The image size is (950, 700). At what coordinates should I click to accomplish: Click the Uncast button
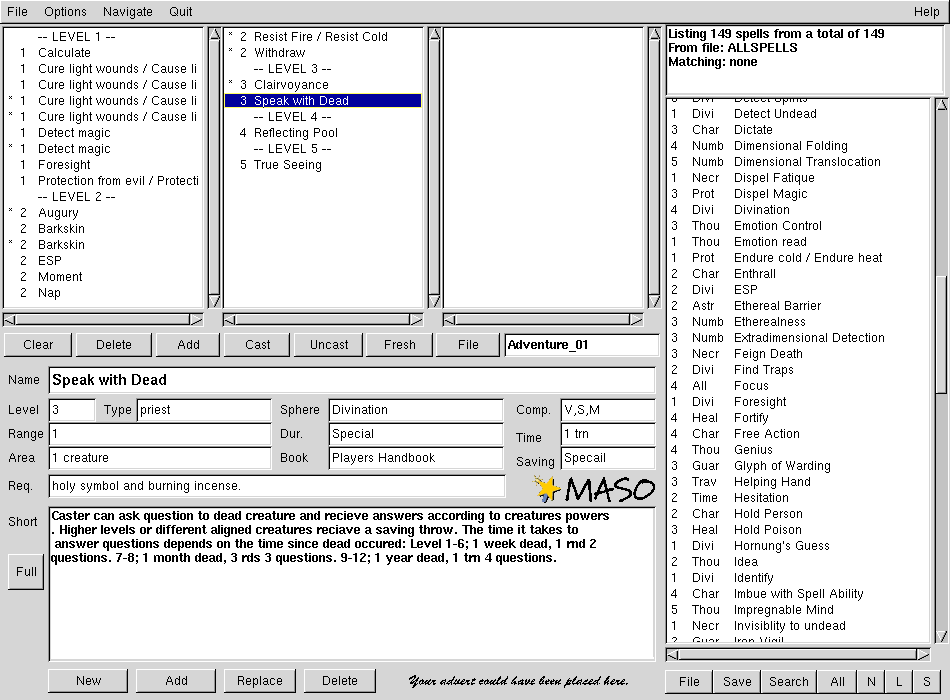pyautogui.click(x=329, y=345)
